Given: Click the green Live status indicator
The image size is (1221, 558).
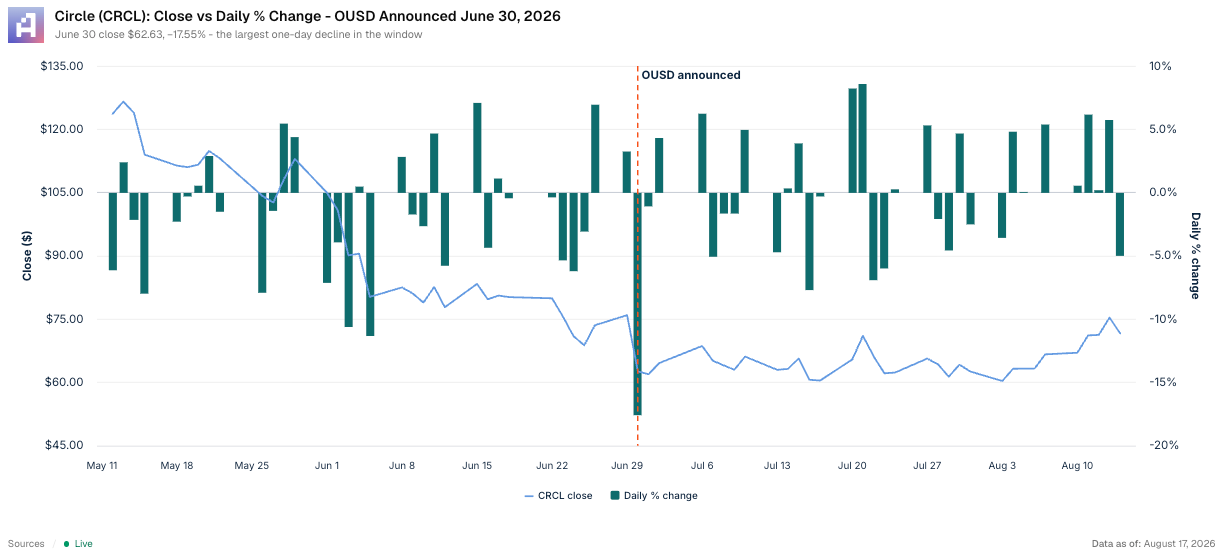Looking at the screenshot, I should (x=78, y=544).
